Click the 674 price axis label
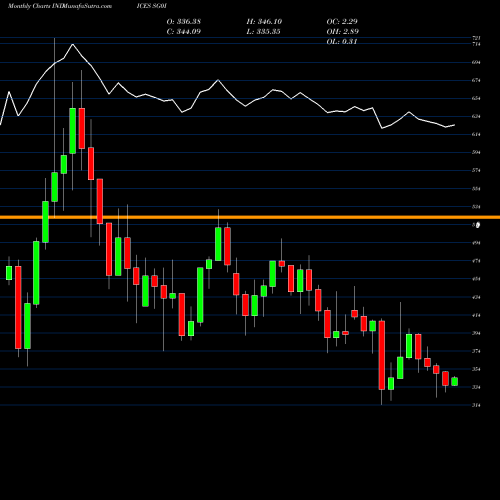 pyautogui.click(x=476, y=80)
